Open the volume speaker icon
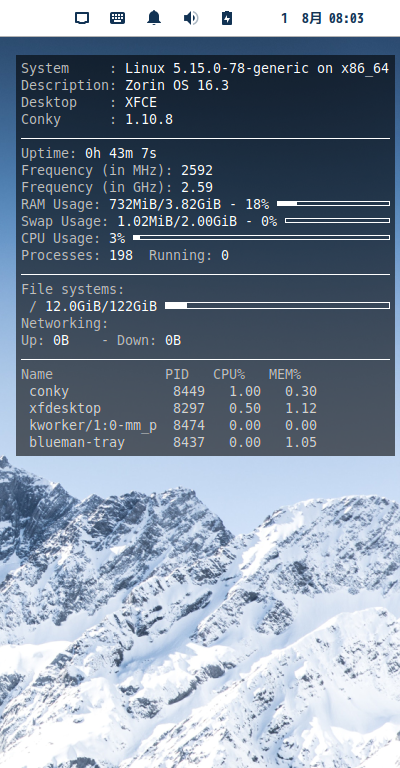This screenshot has width=400, height=768. [190, 19]
